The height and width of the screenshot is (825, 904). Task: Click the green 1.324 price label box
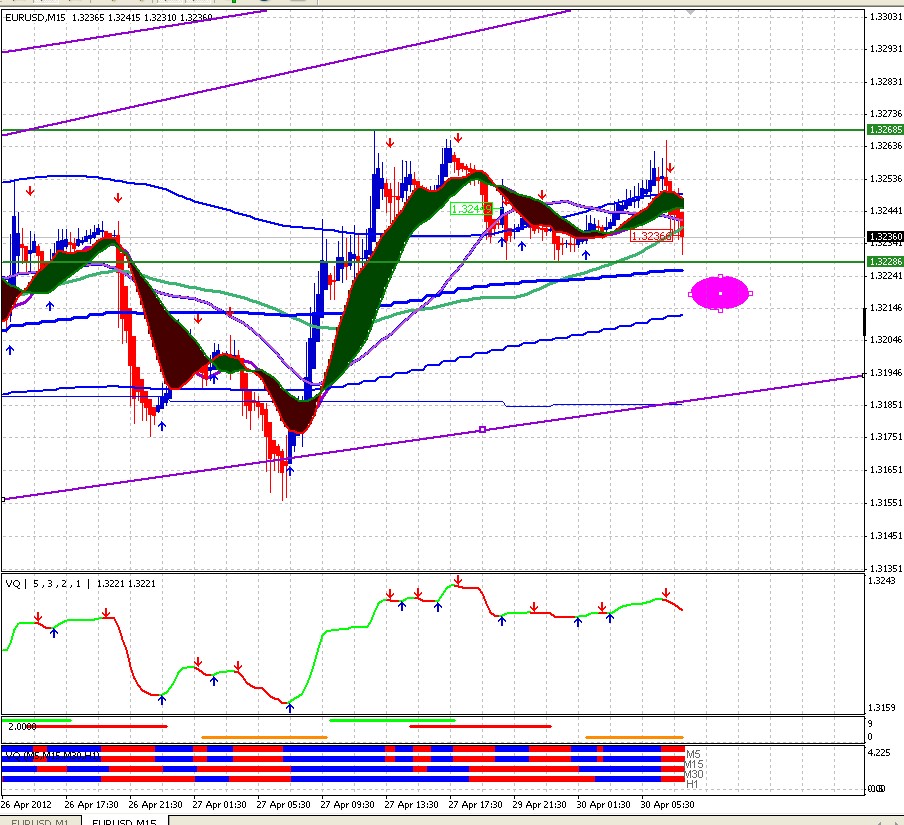470,209
